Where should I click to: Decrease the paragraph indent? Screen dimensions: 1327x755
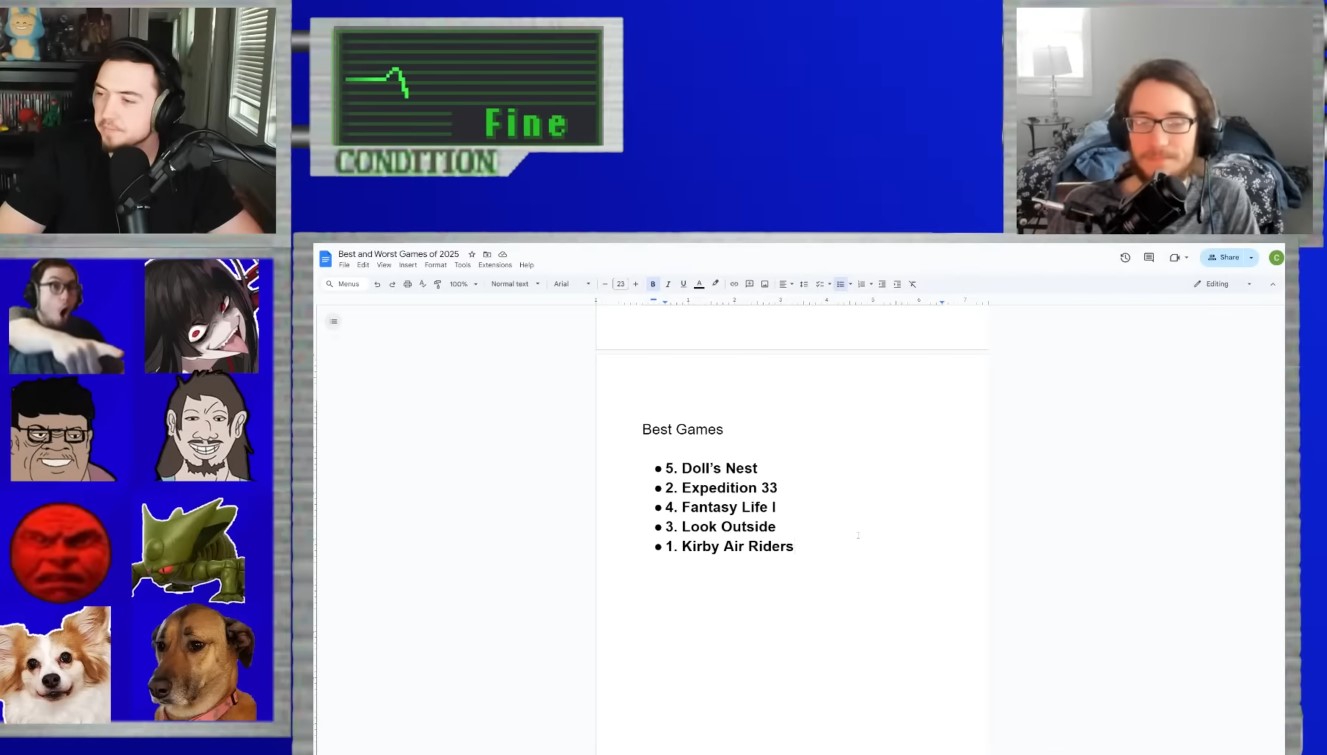(882, 284)
